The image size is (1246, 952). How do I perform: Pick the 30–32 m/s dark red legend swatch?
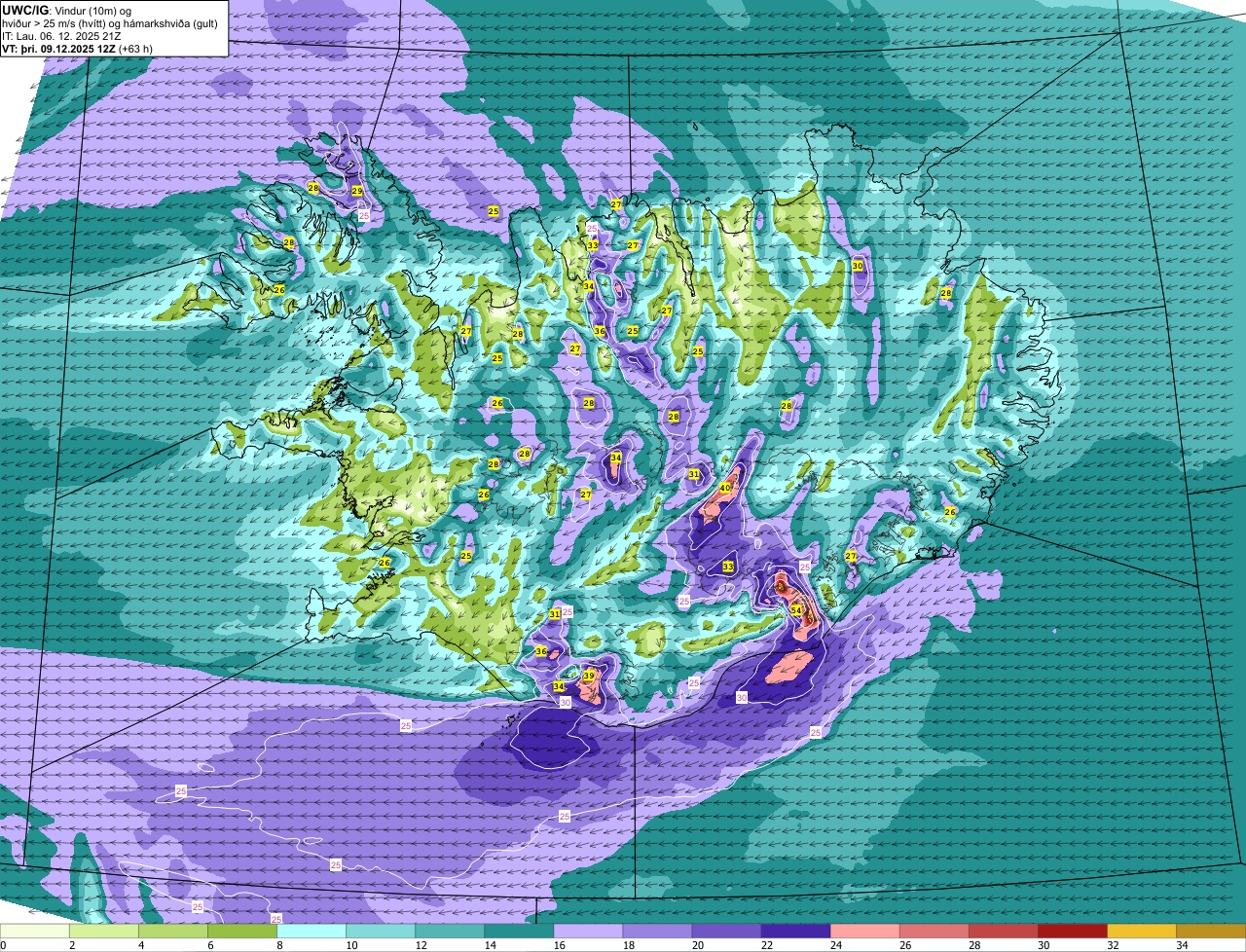(1074, 932)
